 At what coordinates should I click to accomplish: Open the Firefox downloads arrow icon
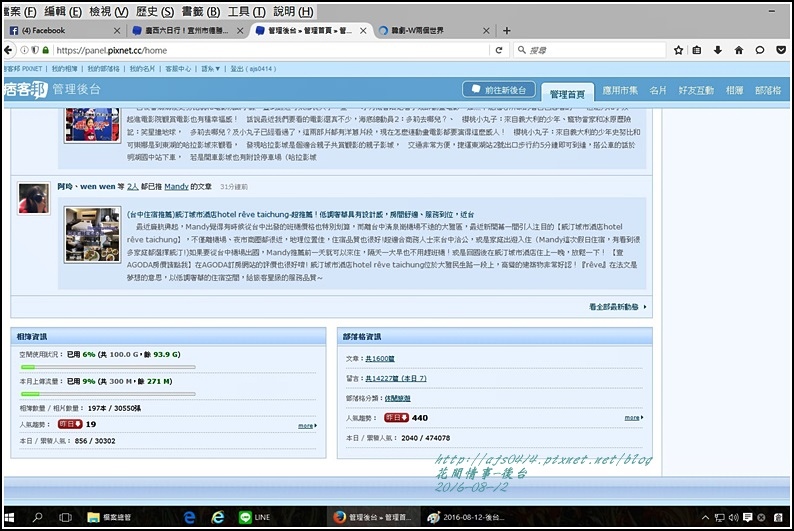(x=716, y=49)
